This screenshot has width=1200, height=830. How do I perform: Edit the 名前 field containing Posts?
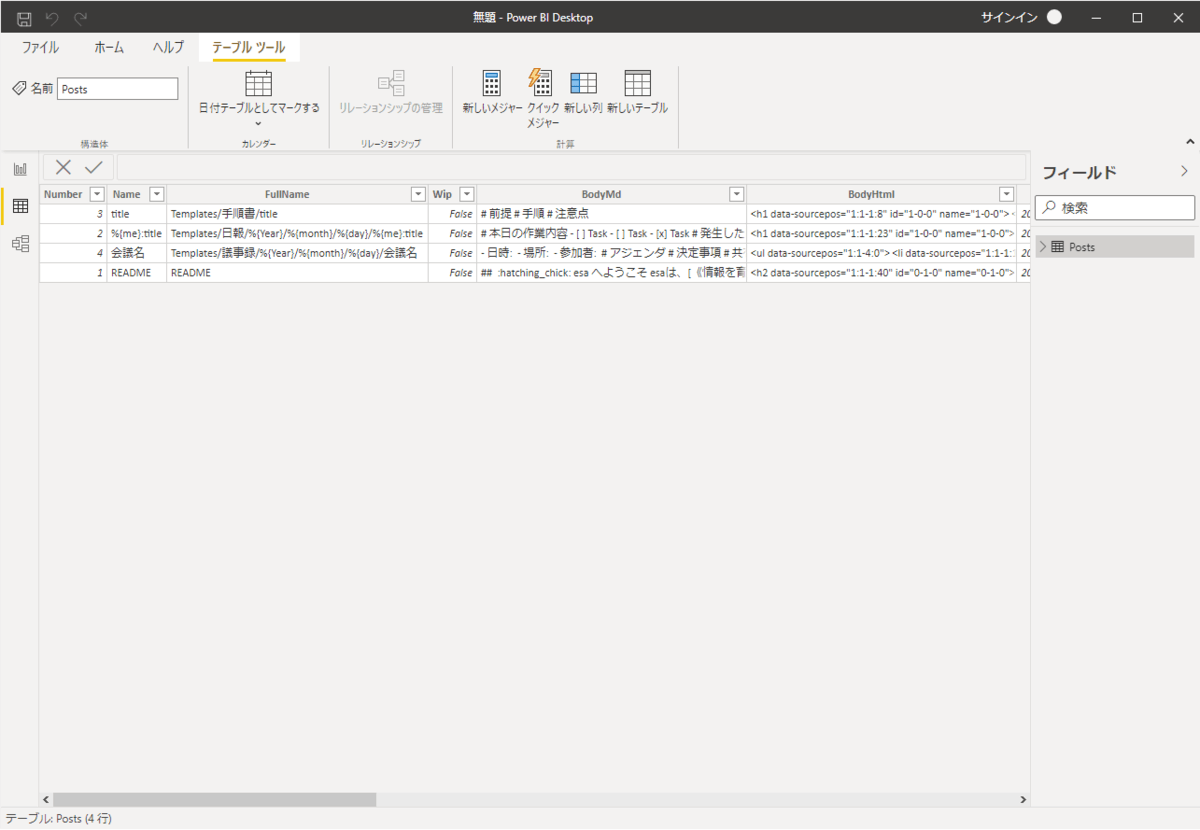[117, 89]
